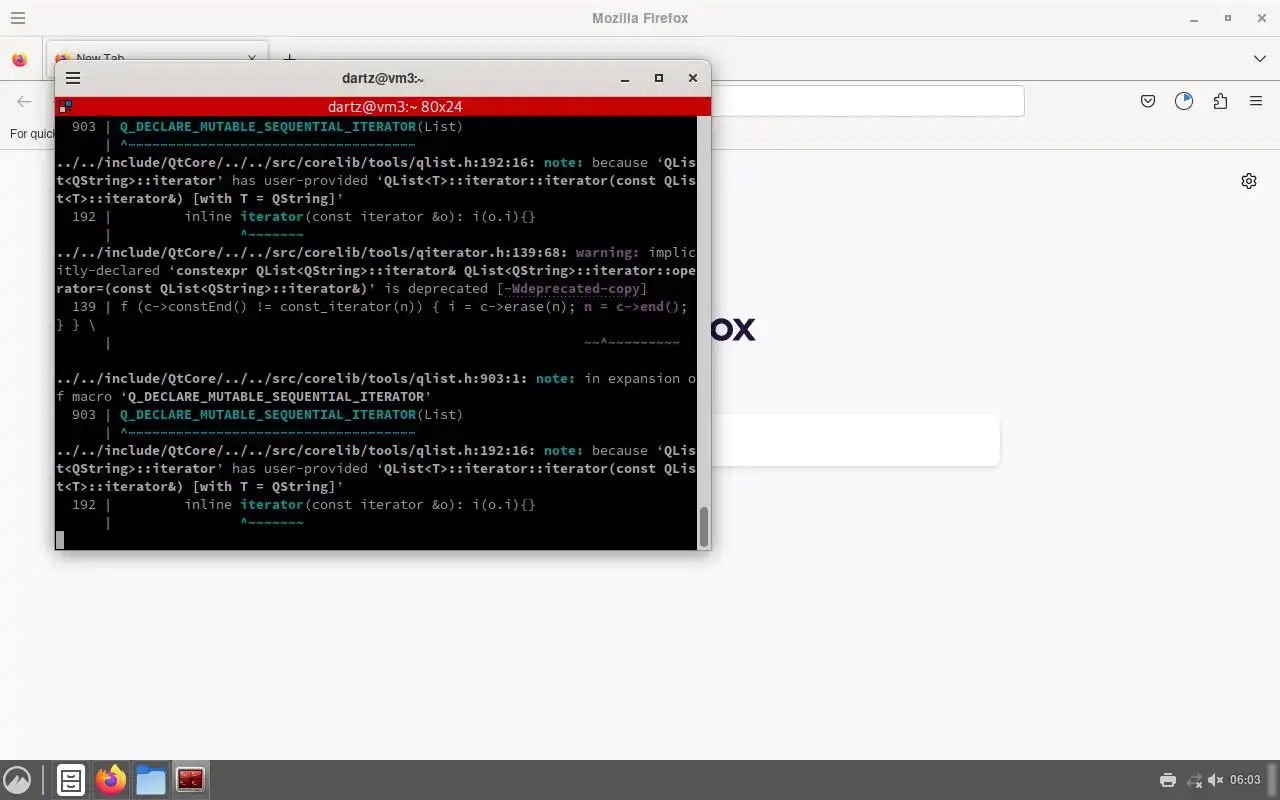Launch Firefox from the taskbar

click(x=111, y=780)
